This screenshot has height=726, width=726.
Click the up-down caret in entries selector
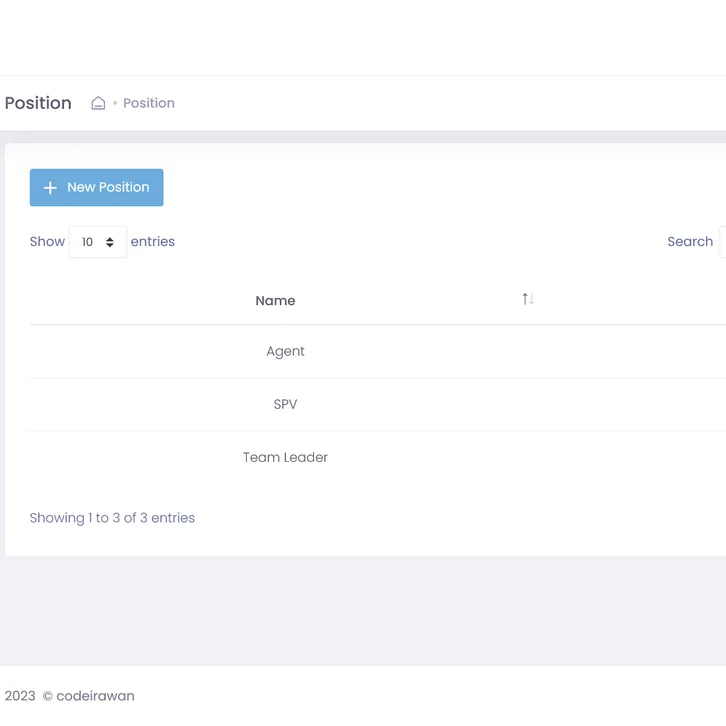click(x=110, y=242)
